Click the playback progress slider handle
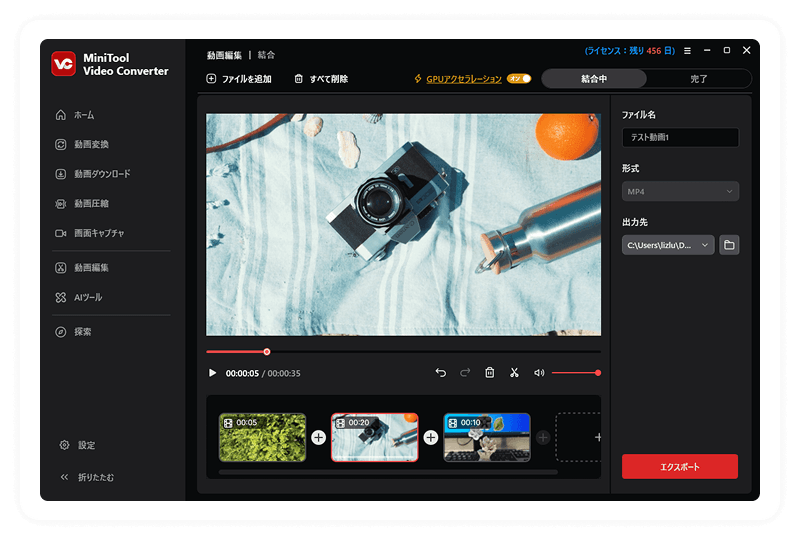This screenshot has height=540, width=800. pos(267,352)
